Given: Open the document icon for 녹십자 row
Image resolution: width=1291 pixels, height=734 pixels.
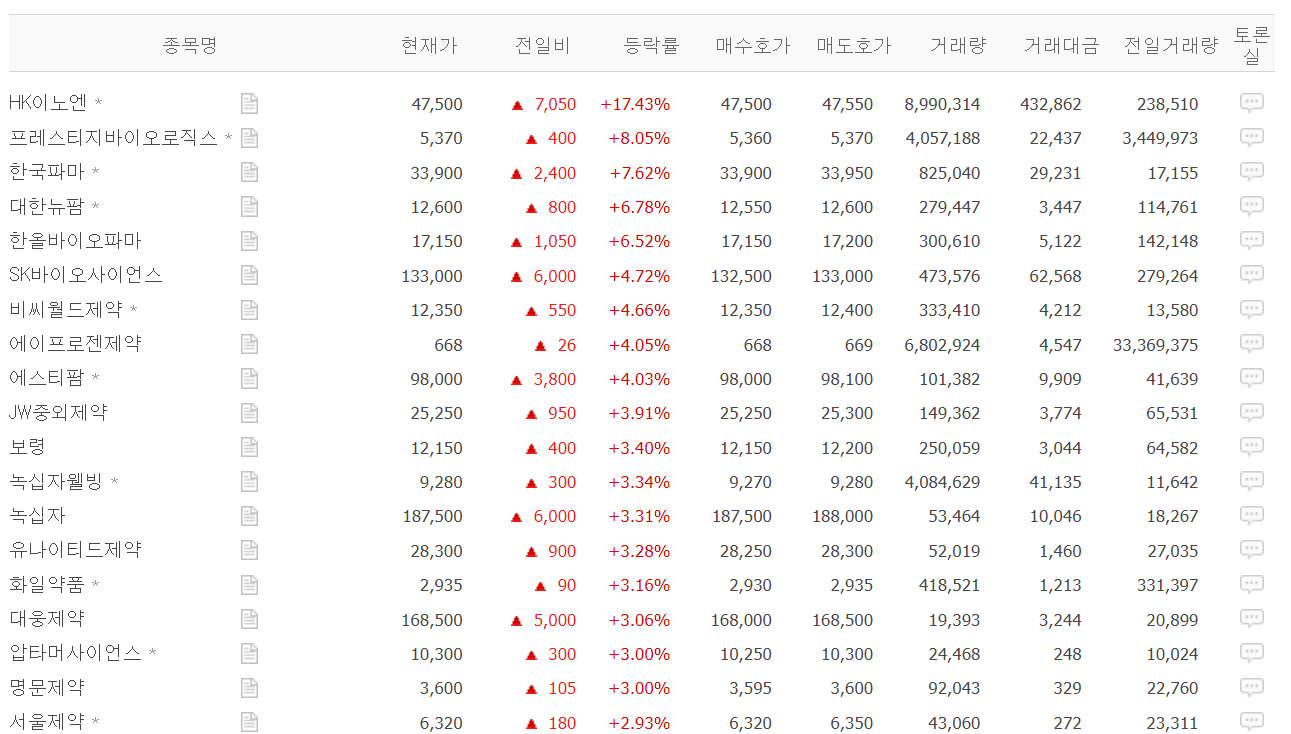Looking at the screenshot, I should (249, 516).
